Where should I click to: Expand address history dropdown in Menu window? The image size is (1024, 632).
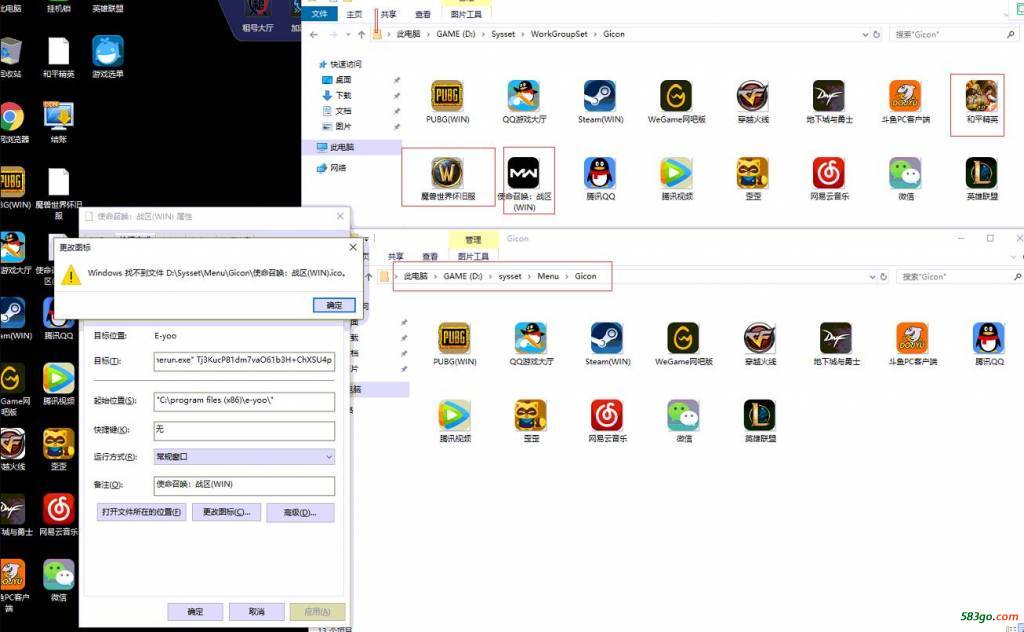(872, 277)
